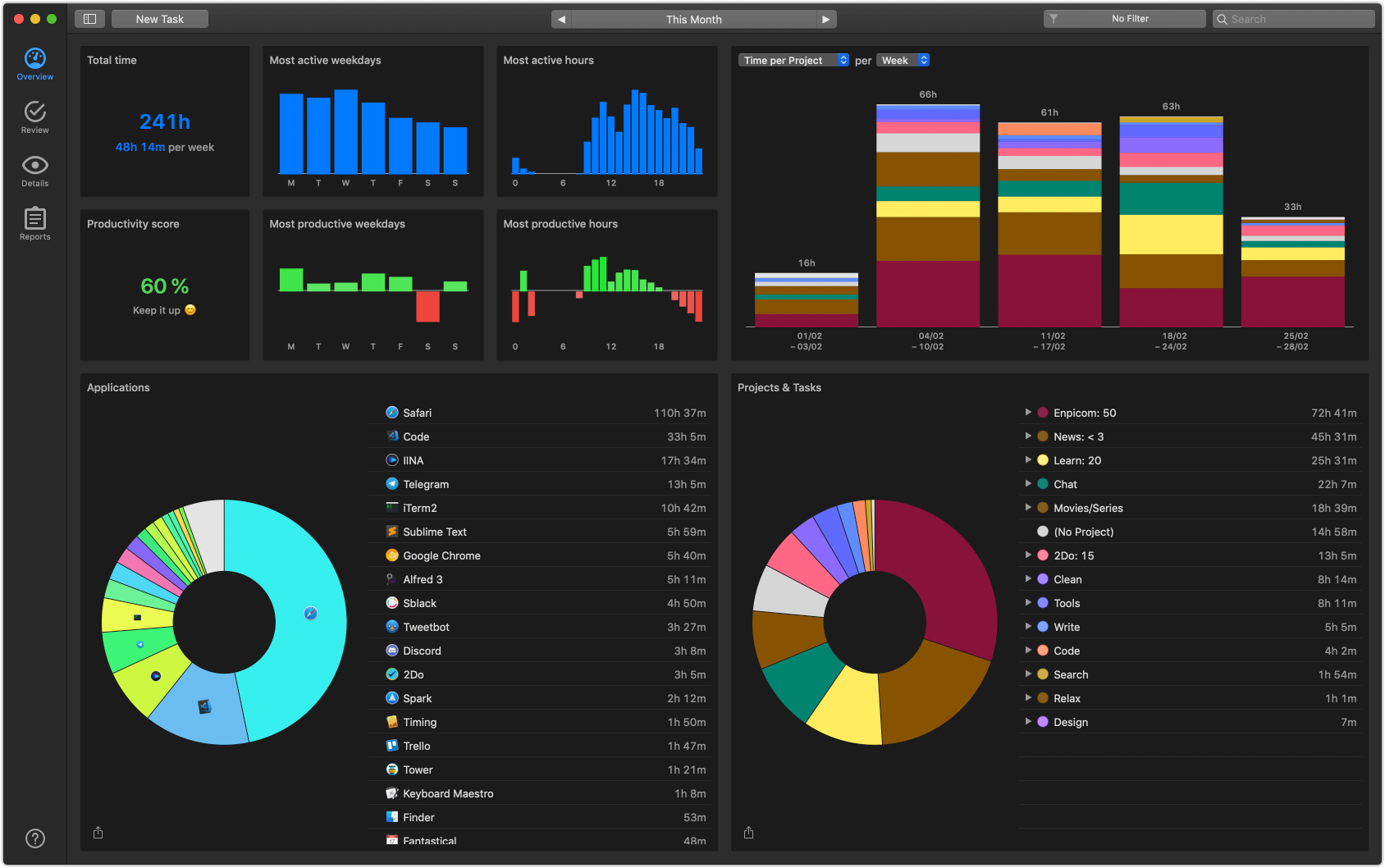This screenshot has width=1385, height=868.
Task: Click the Trello icon in list
Action: tap(392, 746)
